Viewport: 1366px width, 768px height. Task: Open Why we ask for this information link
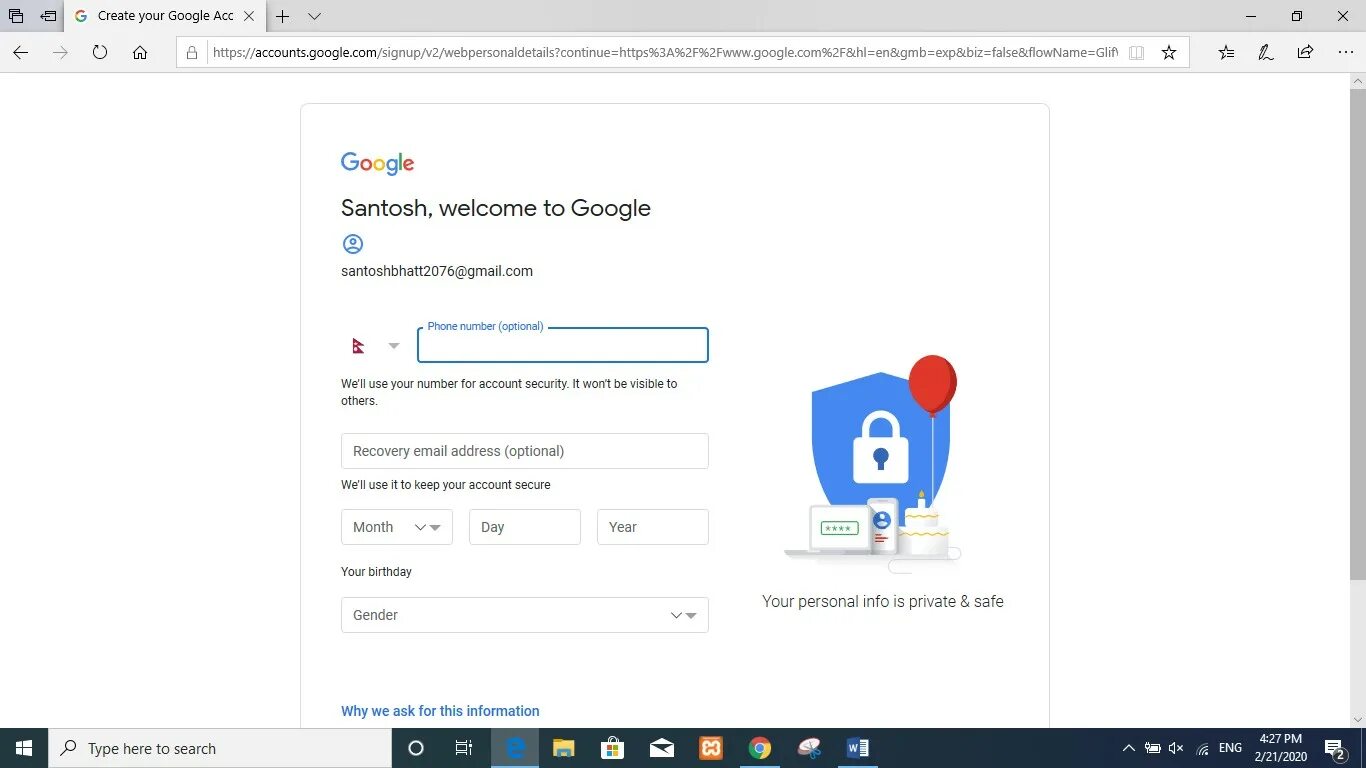click(x=440, y=711)
